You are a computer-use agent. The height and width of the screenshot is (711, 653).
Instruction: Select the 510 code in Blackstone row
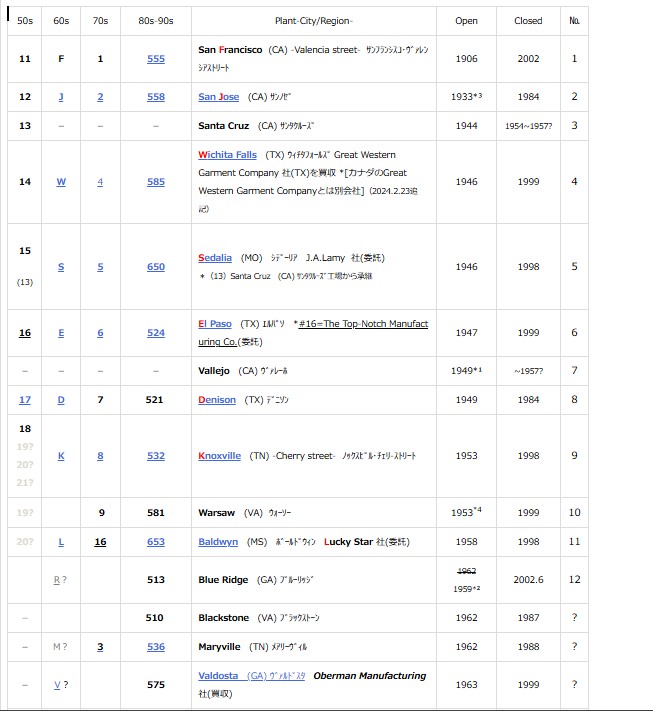(x=154, y=618)
